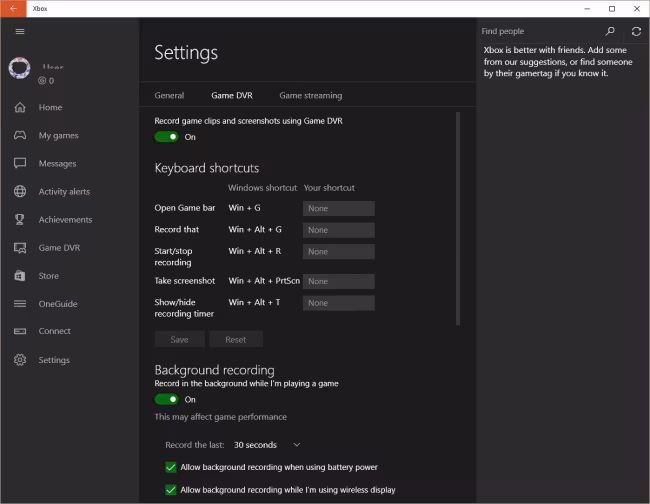Open OneGuide icon in sidebar

click(20, 303)
